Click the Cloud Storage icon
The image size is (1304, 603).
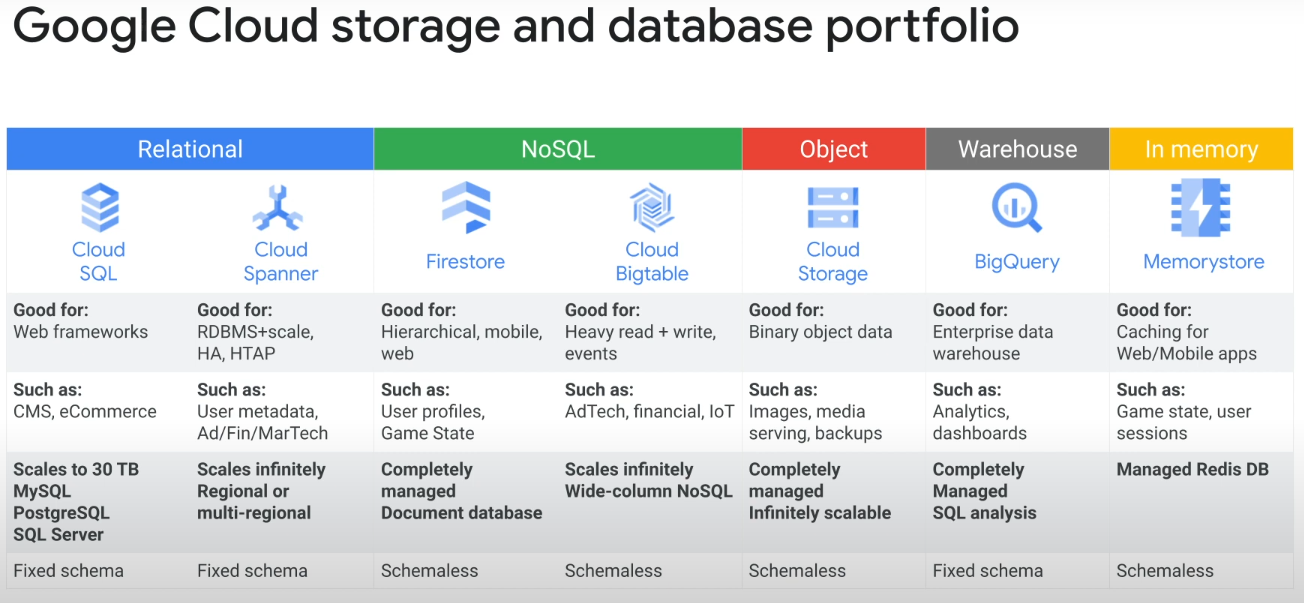(833, 208)
